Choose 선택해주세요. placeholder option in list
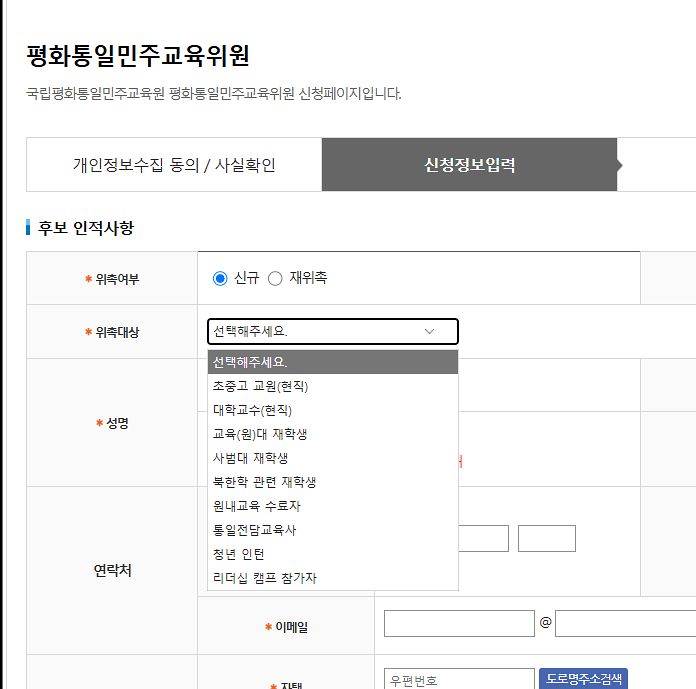This screenshot has width=696, height=689. coord(332,362)
